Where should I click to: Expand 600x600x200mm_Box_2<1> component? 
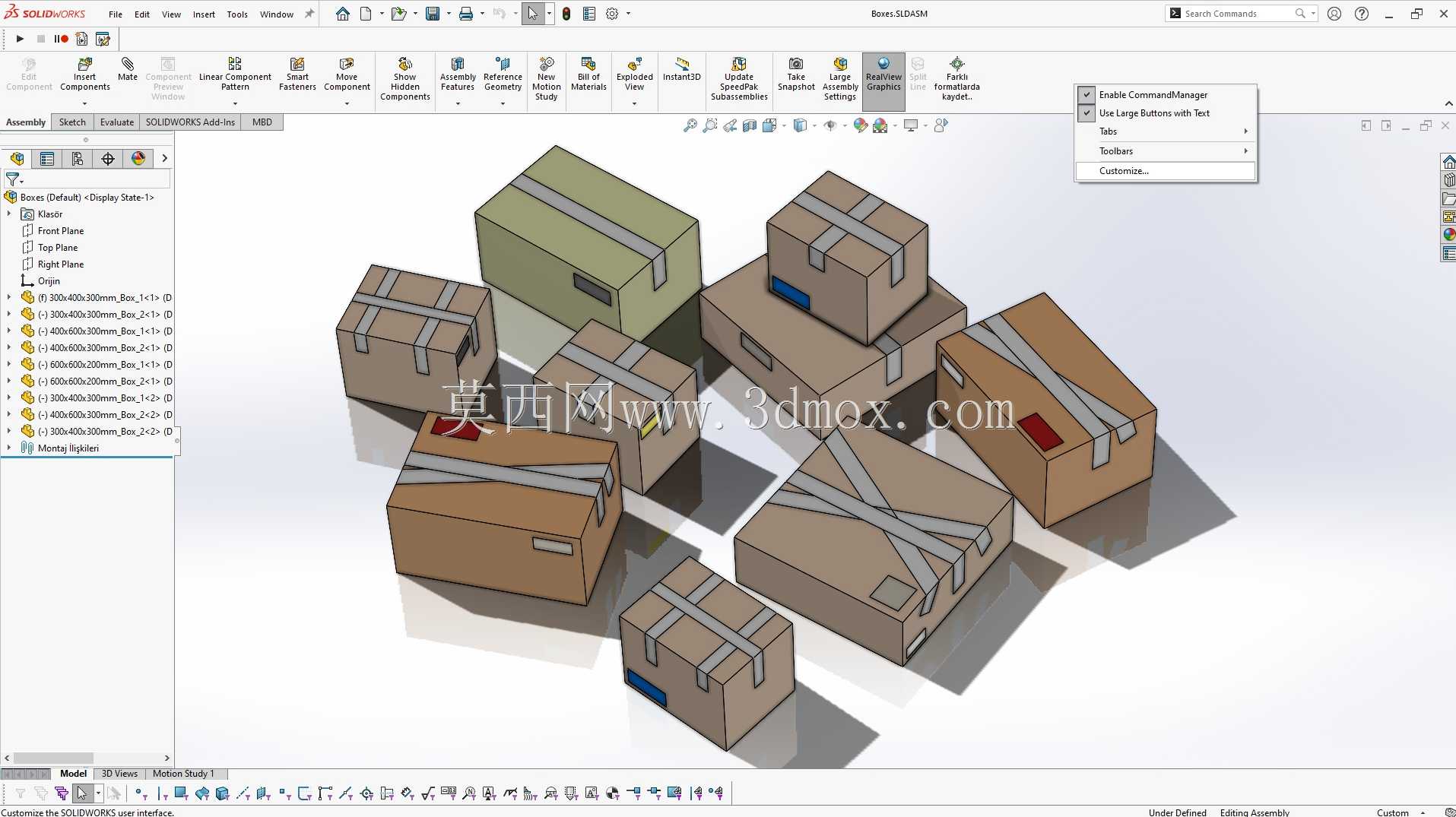click(x=9, y=382)
